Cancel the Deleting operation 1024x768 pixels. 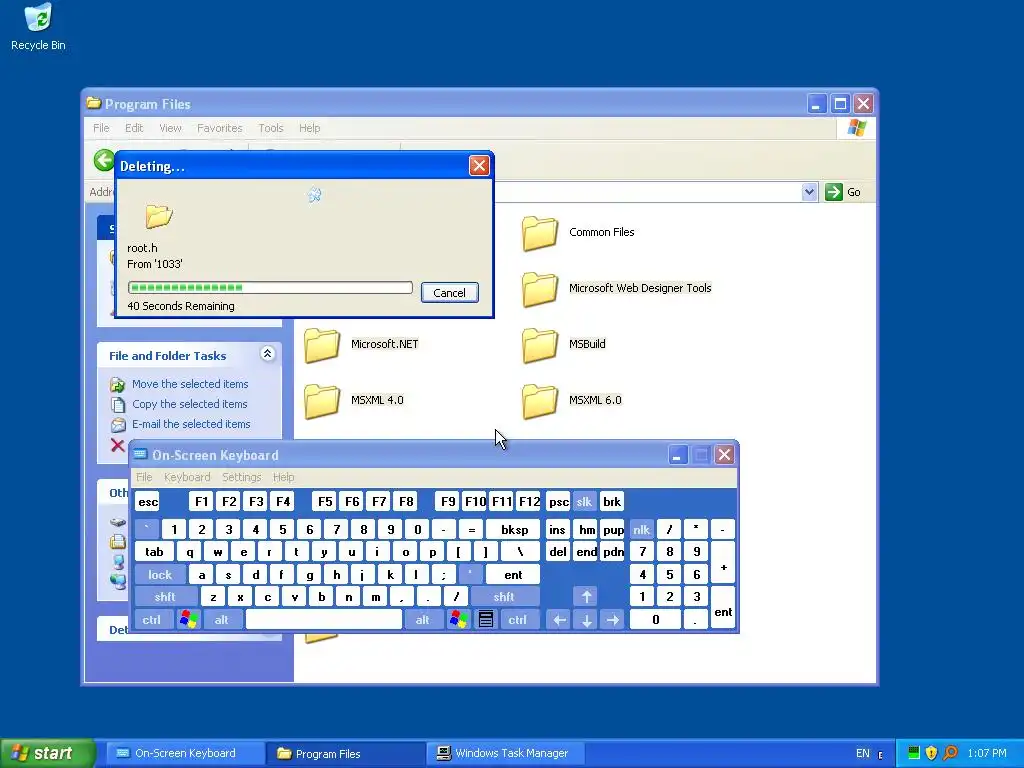pyautogui.click(x=449, y=293)
